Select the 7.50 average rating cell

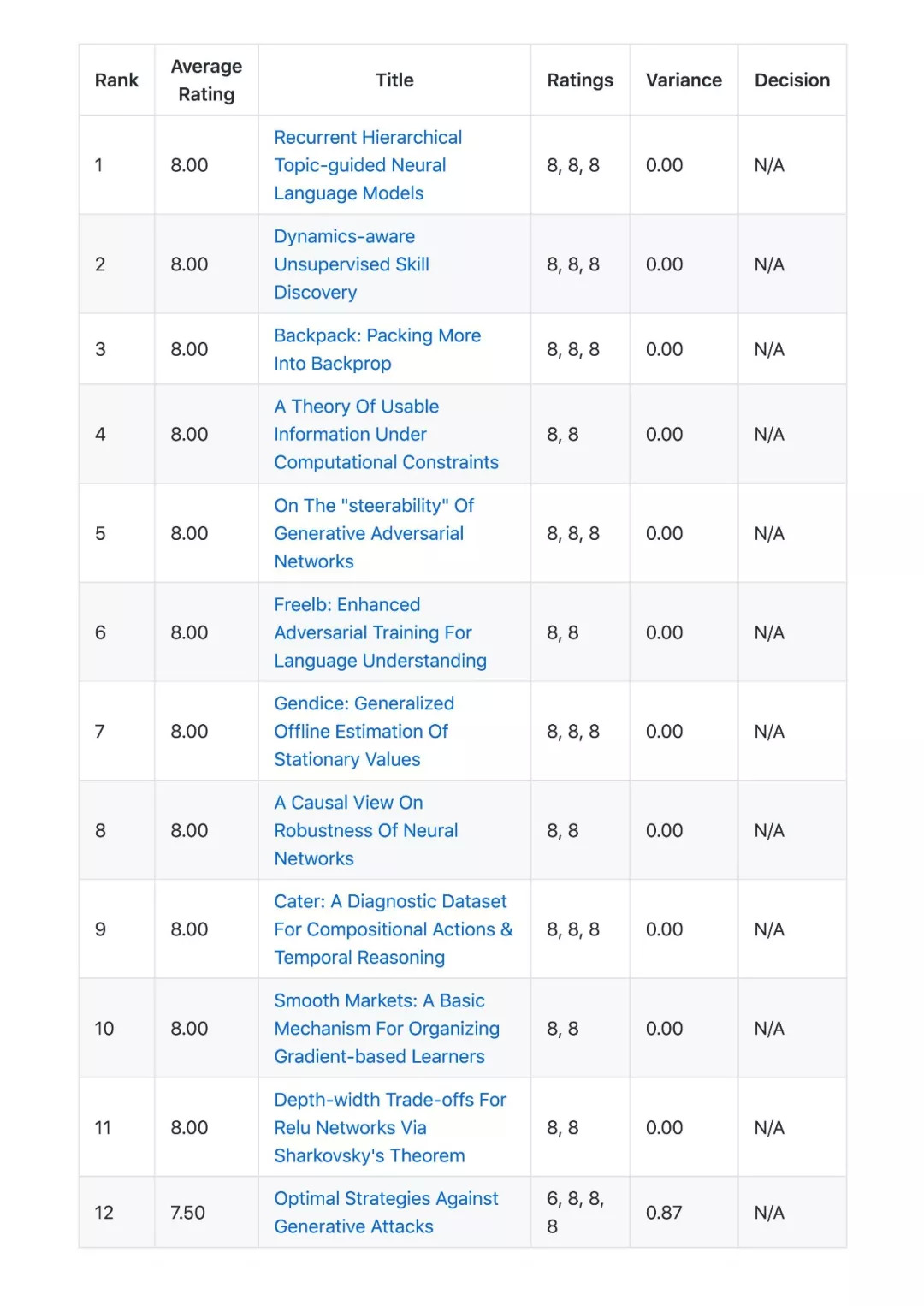click(x=187, y=1213)
